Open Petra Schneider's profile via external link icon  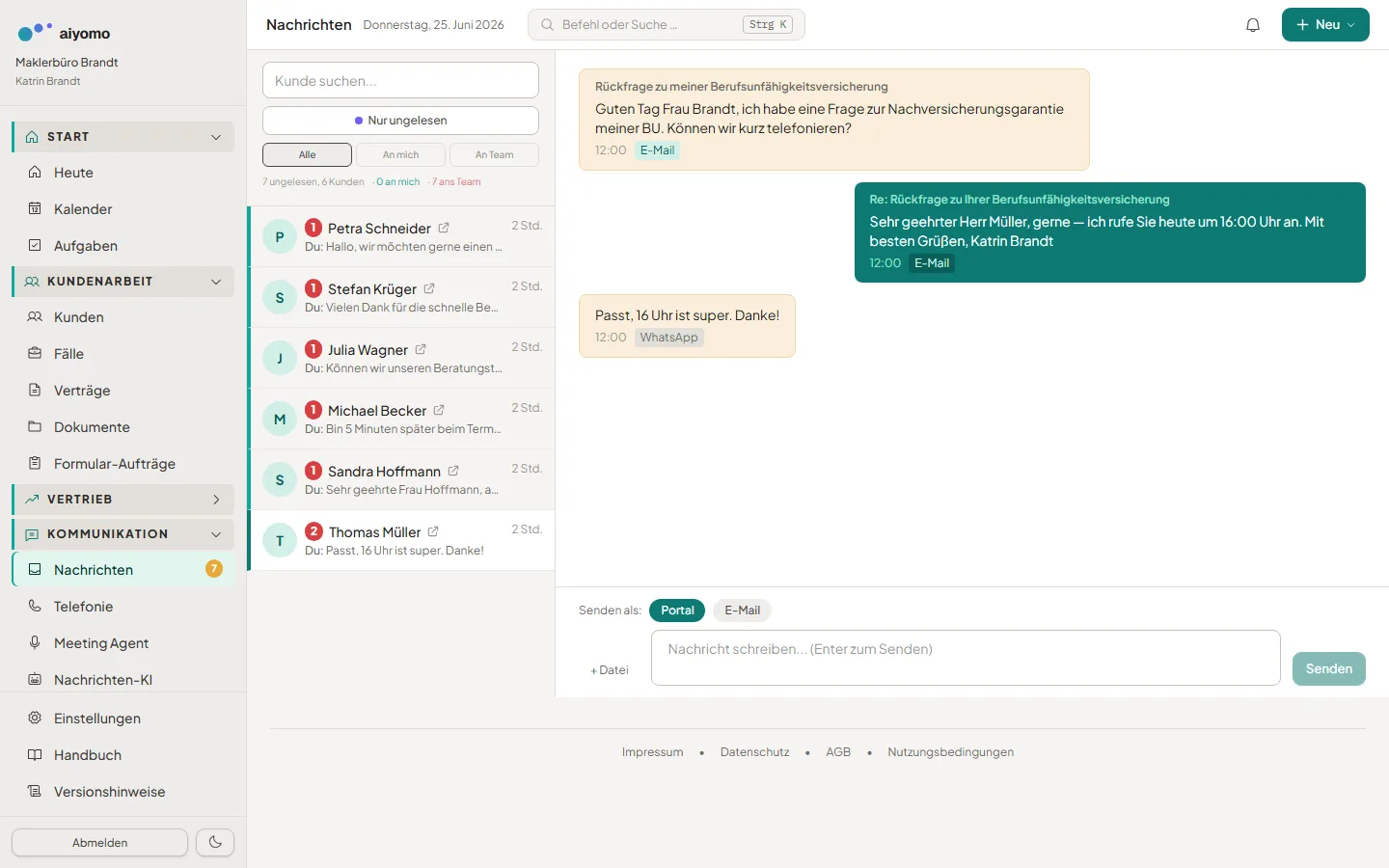coord(444,229)
